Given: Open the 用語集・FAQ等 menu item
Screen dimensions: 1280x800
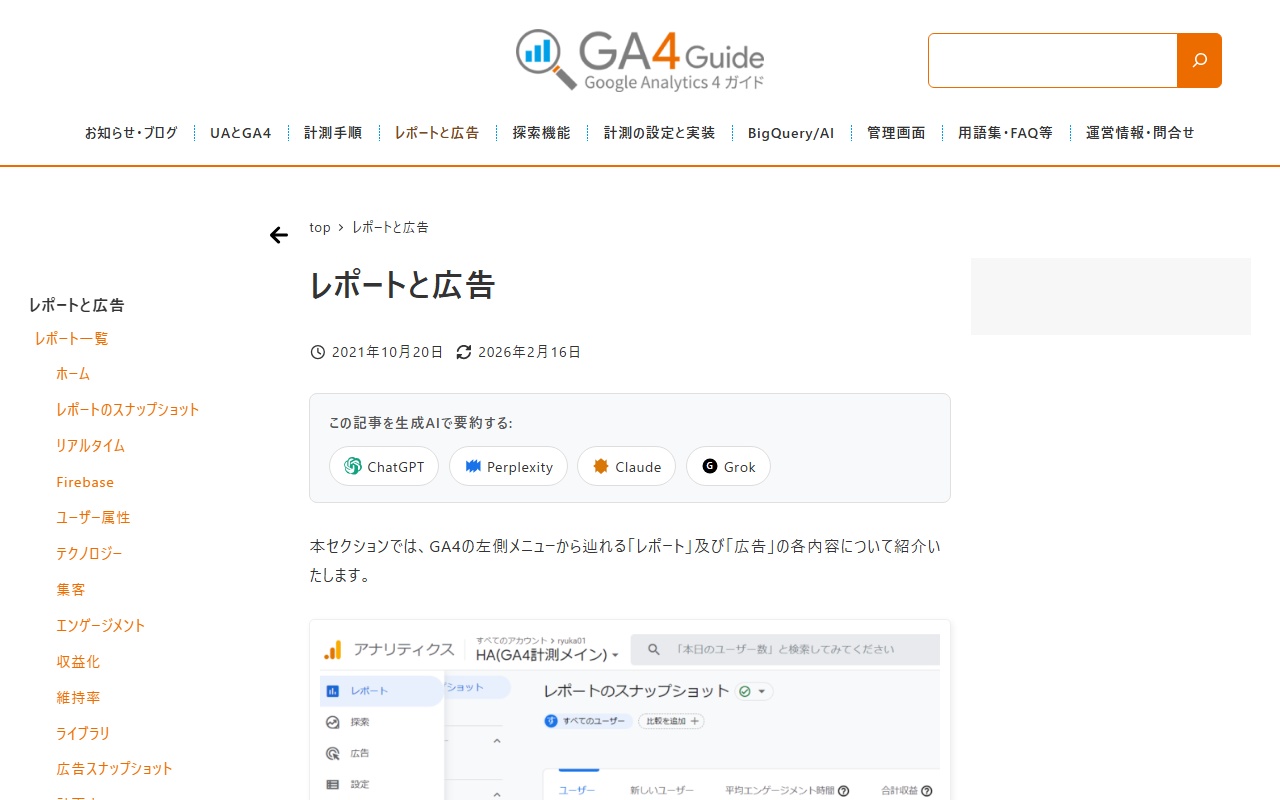Looking at the screenshot, I should [1005, 132].
